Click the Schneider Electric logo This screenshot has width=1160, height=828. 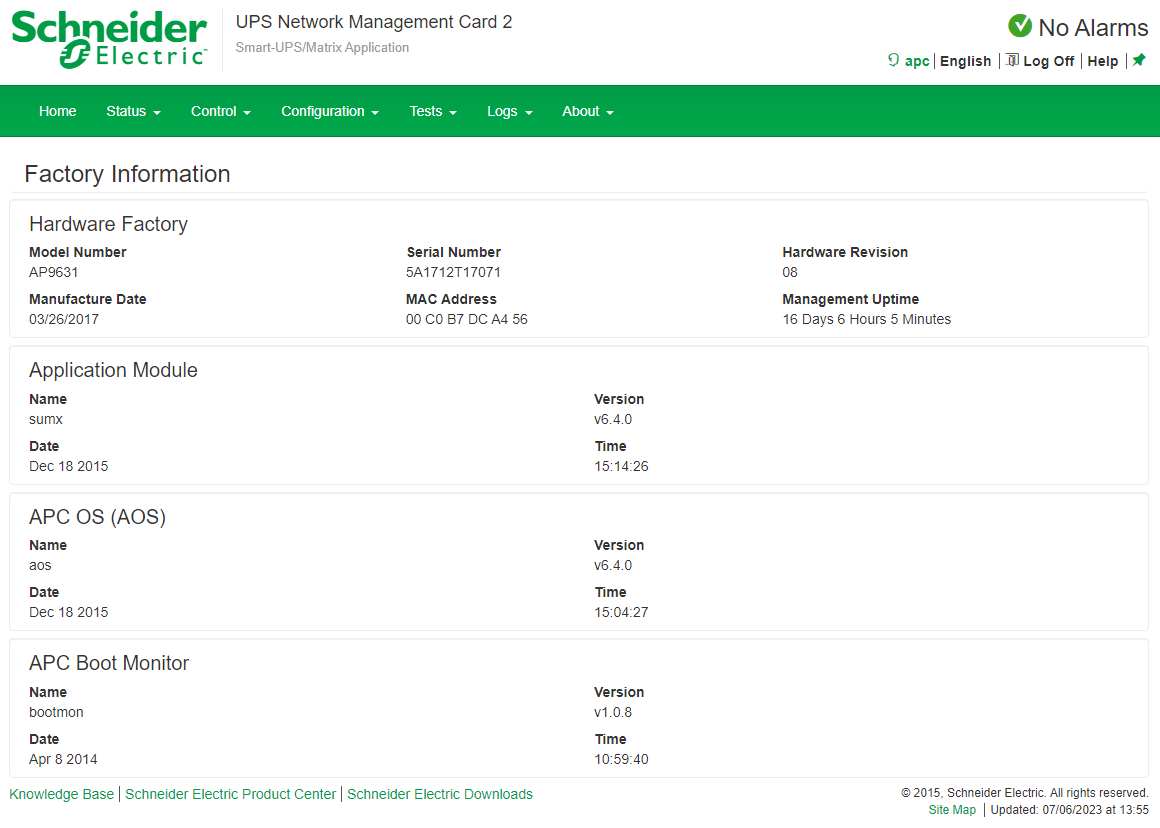pyautogui.click(x=109, y=40)
